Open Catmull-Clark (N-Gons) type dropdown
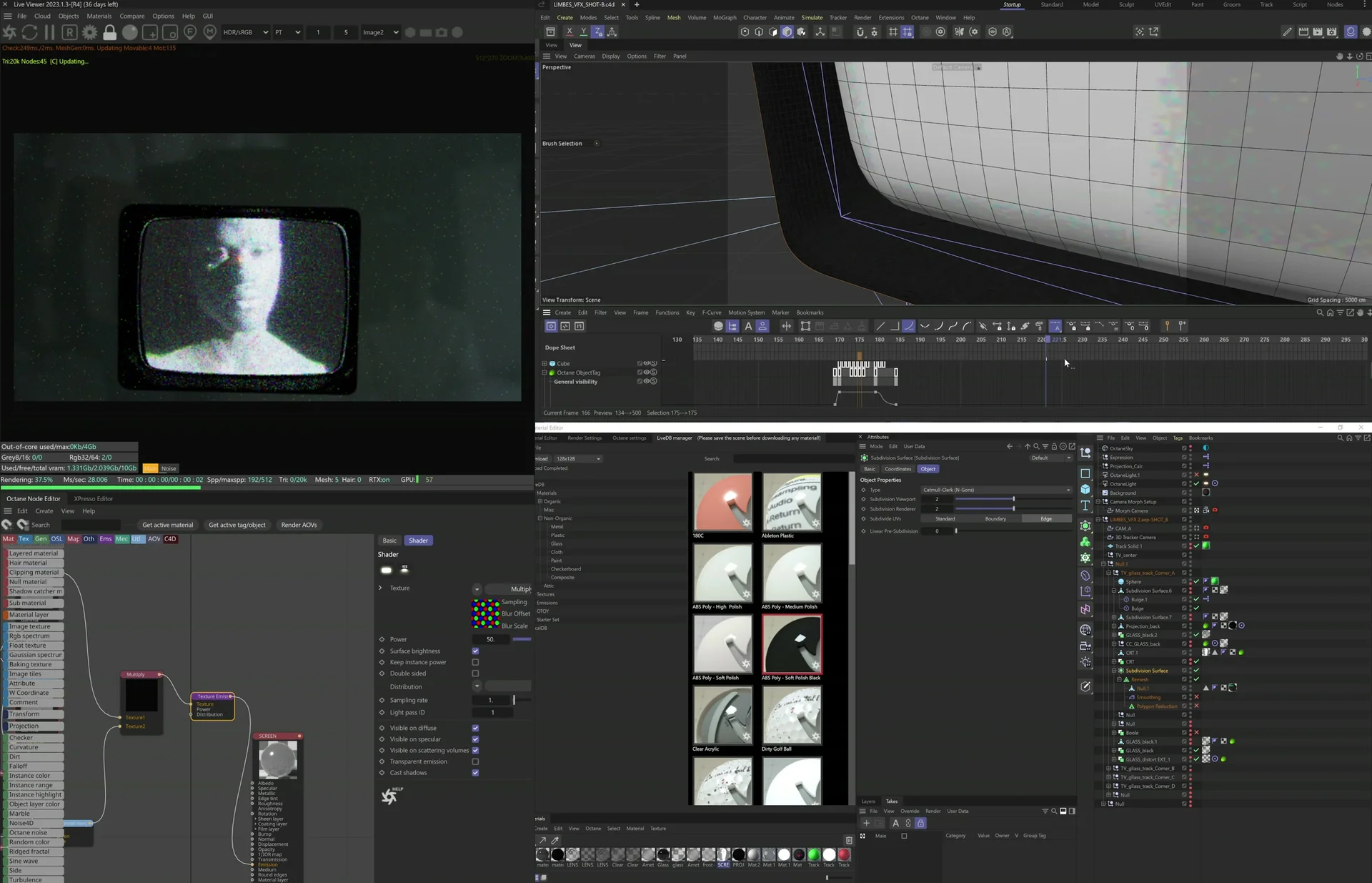The height and width of the screenshot is (883, 1372). 995,490
